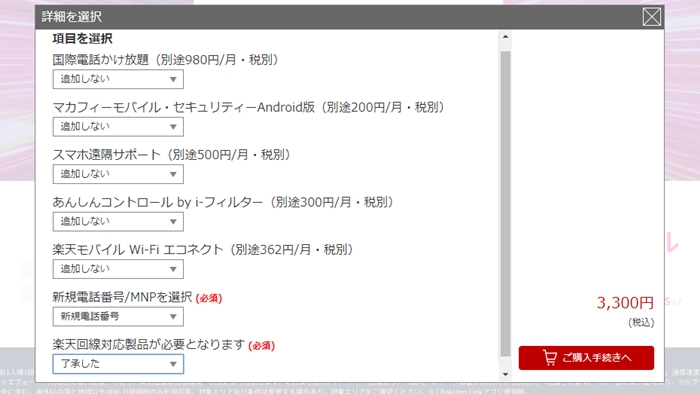Click the 楽天回線対応製品が必要となります label
The width and height of the screenshot is (700, 394).
click(149, 344)
